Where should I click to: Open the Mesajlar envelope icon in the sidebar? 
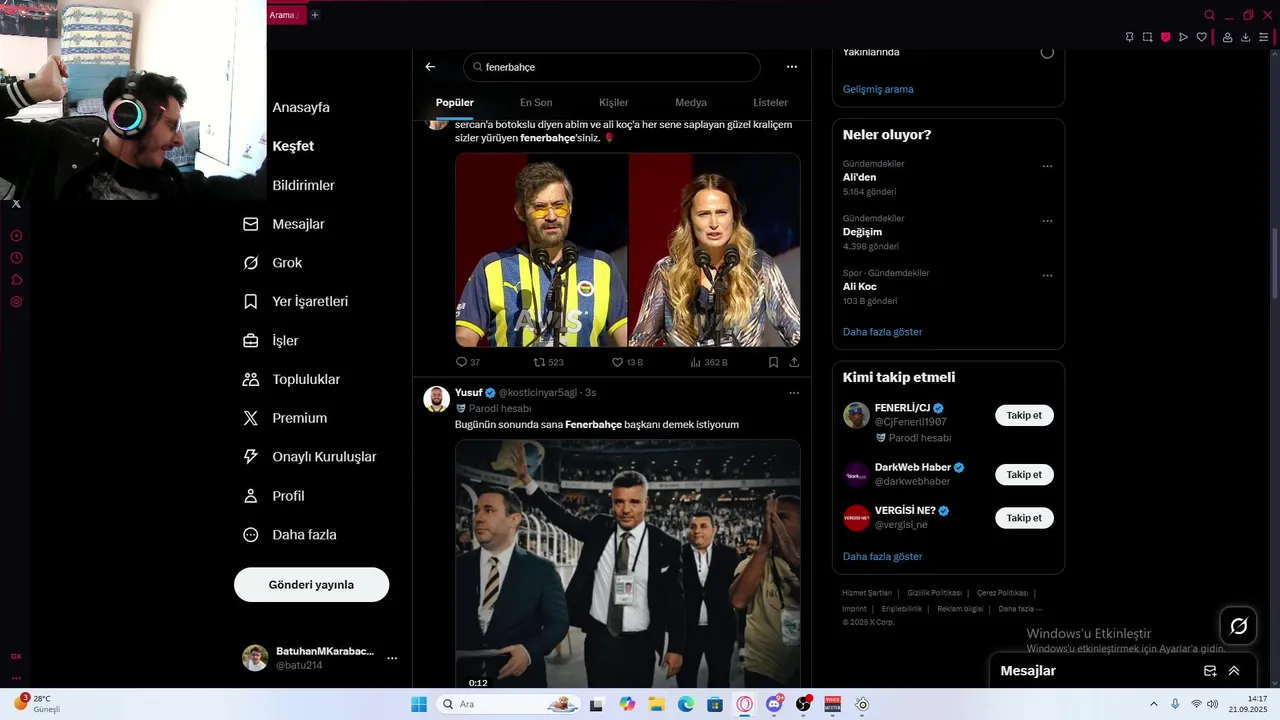[251, 224]
